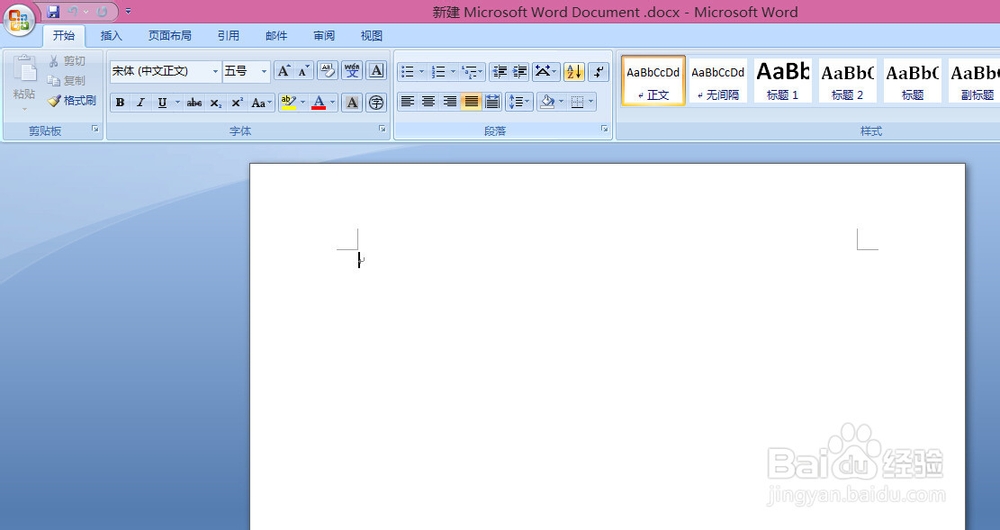1000x530 pixels.
Task: Sort text with A-Z icon
Action: (574, 71)
